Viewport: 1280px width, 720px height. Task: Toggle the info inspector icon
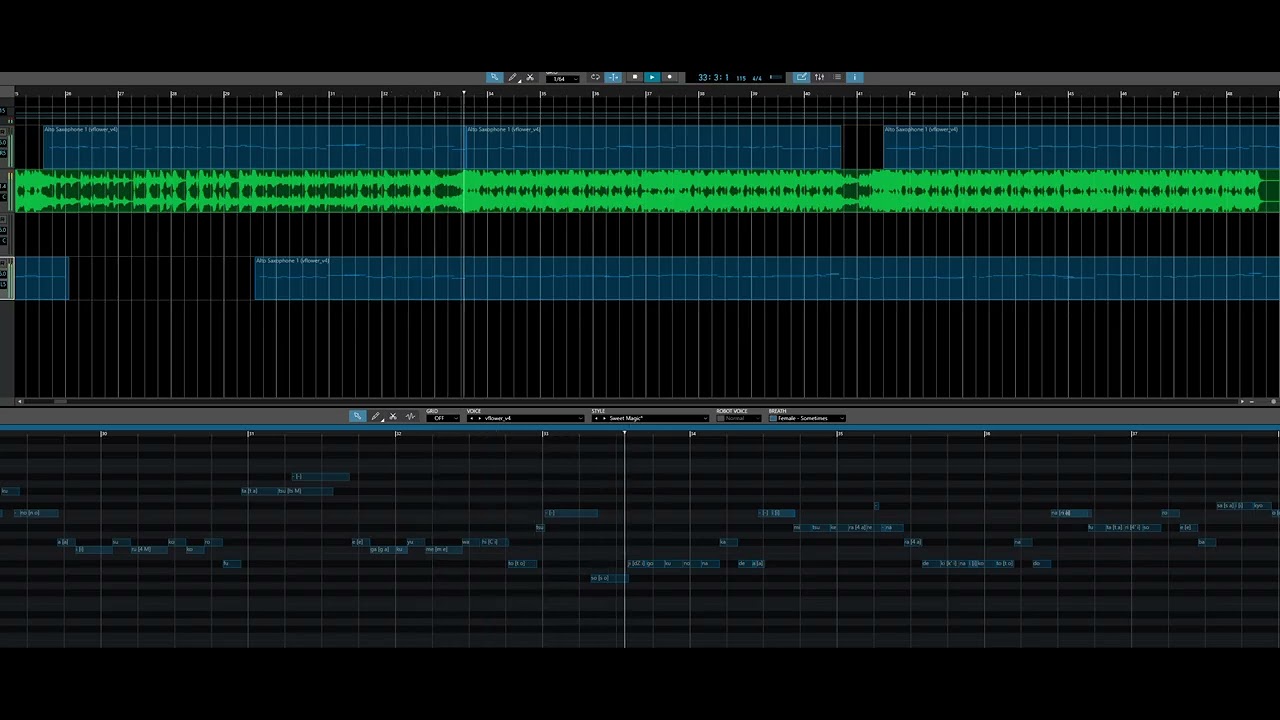854,77
